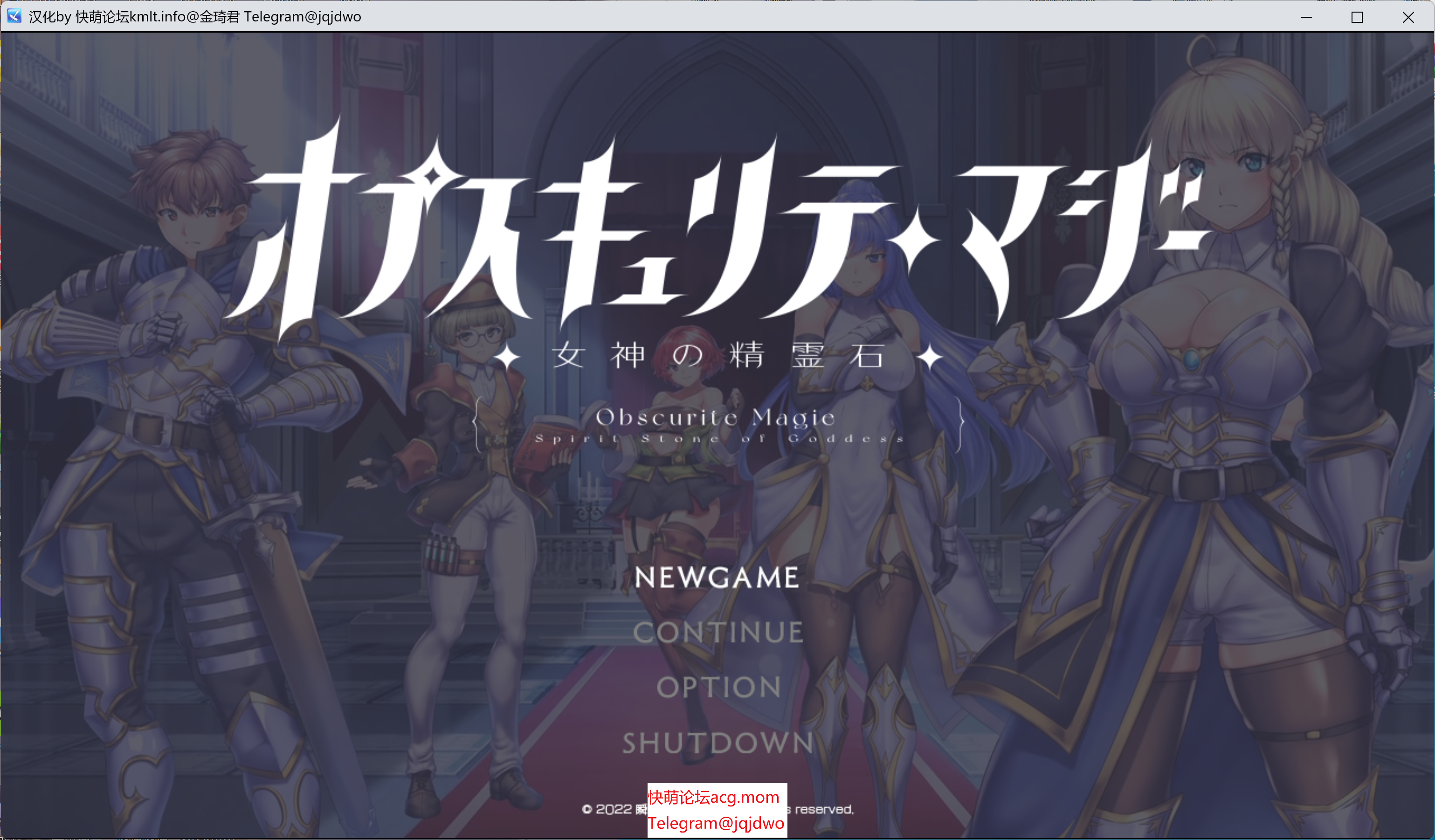
Task: Select NEWGAME to start a new playthrough
Action: [x=717, y=577]
